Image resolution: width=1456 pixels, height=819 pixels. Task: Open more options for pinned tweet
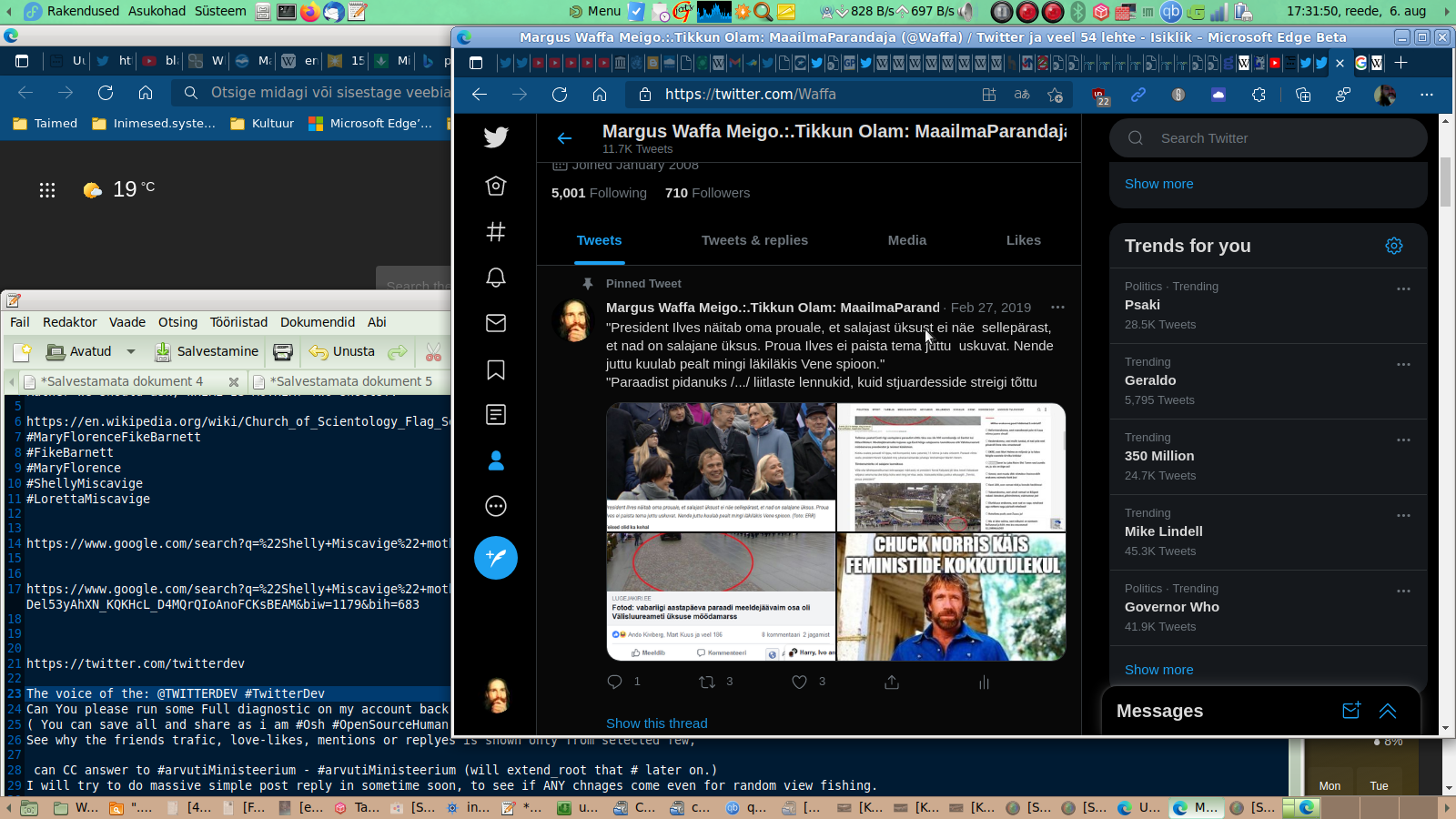tap(1057, 308)
